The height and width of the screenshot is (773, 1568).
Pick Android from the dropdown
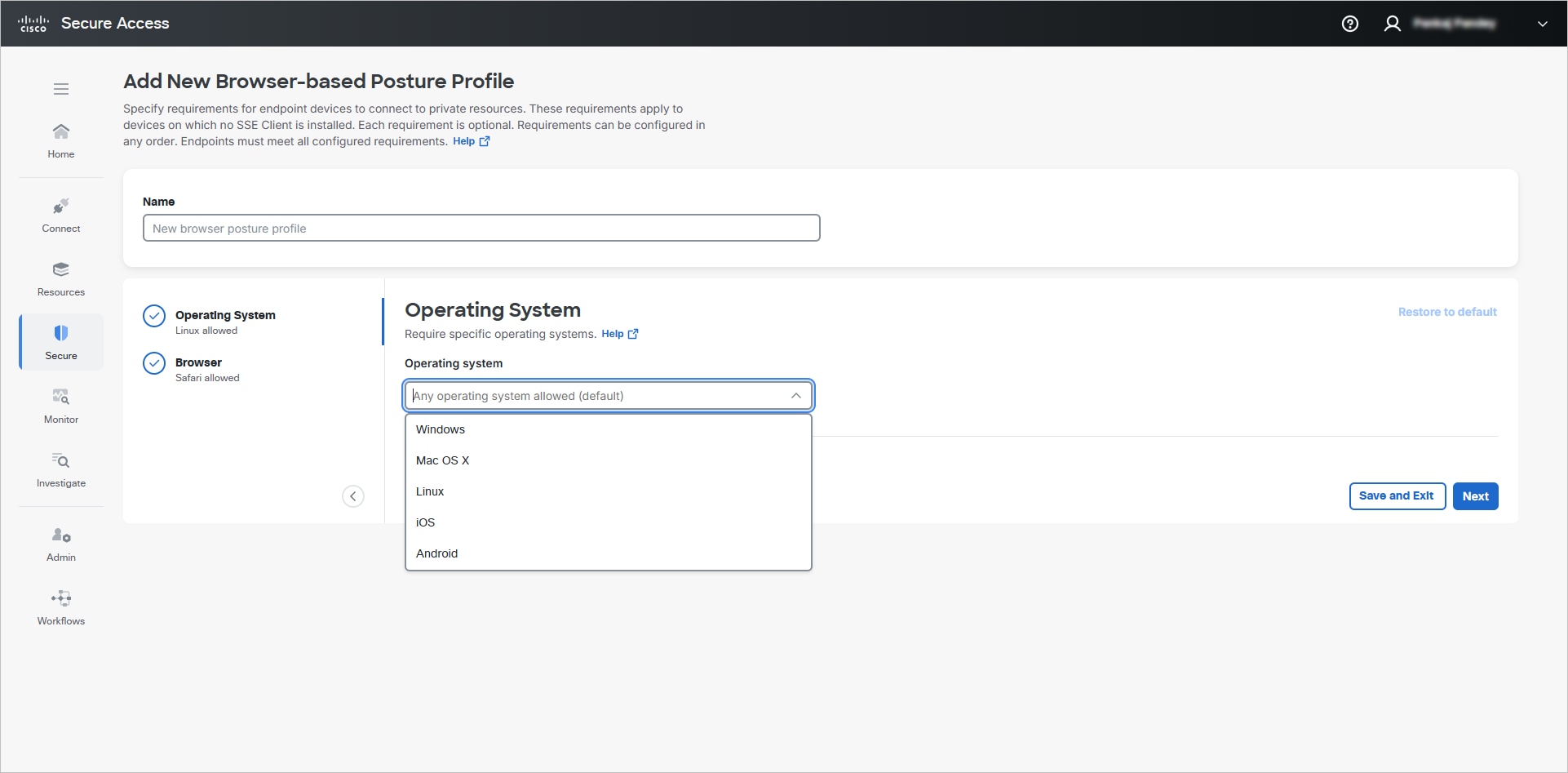click(609, 553)
